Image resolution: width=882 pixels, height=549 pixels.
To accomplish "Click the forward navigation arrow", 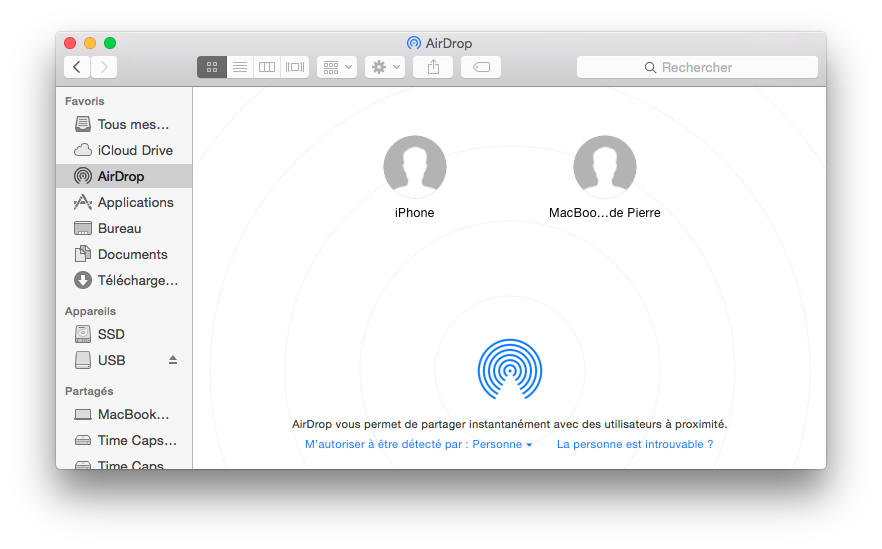I will pyautogui.click(x=104, y=67).
